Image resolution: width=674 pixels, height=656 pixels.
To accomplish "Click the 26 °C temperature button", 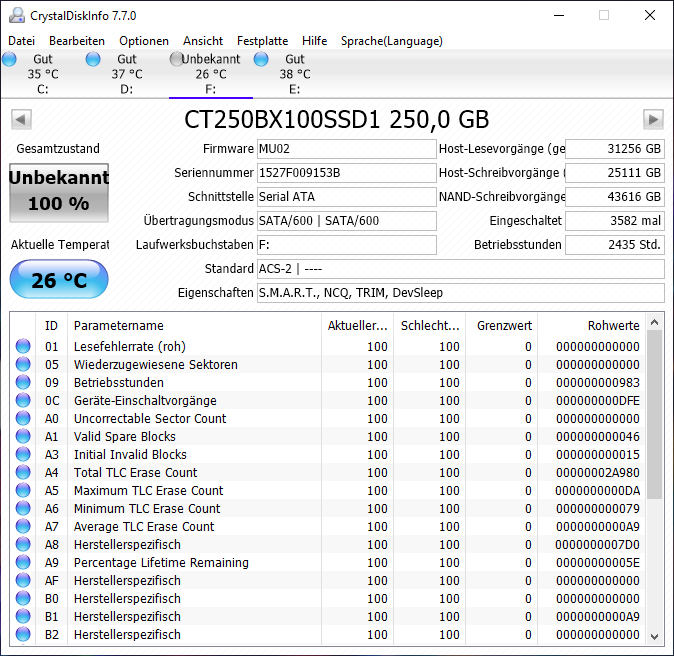I will (59, 279).
